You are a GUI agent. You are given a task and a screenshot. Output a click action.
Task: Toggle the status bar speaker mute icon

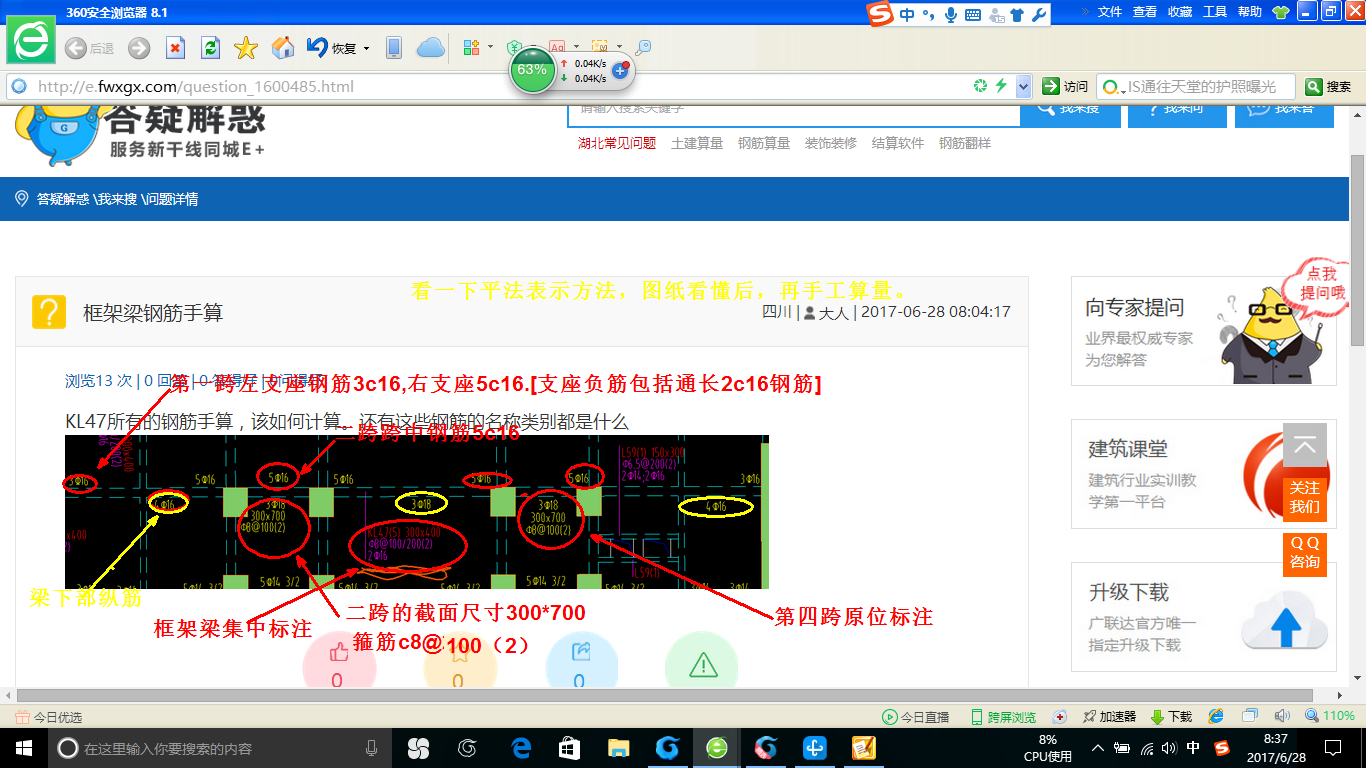click(1282, 716)
